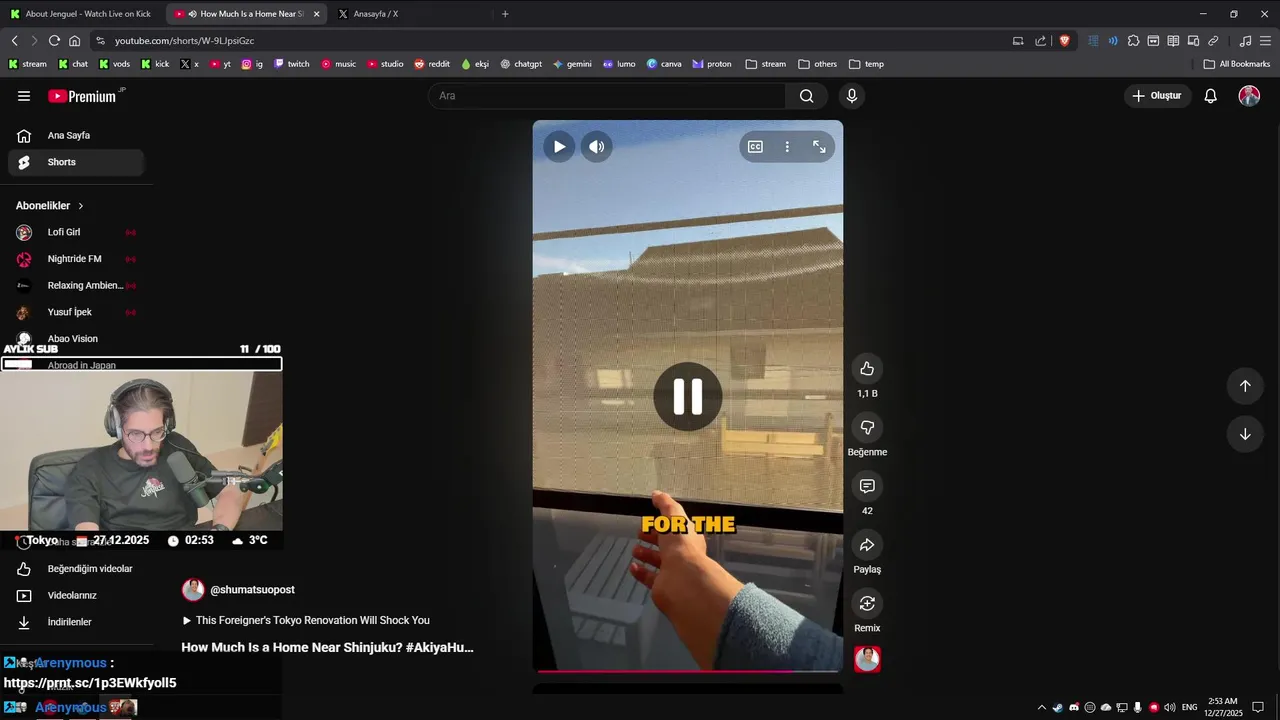Go to previous Short with up arrow
Viewport: 1280px width, 720px height.
(x=1245, y=386)
